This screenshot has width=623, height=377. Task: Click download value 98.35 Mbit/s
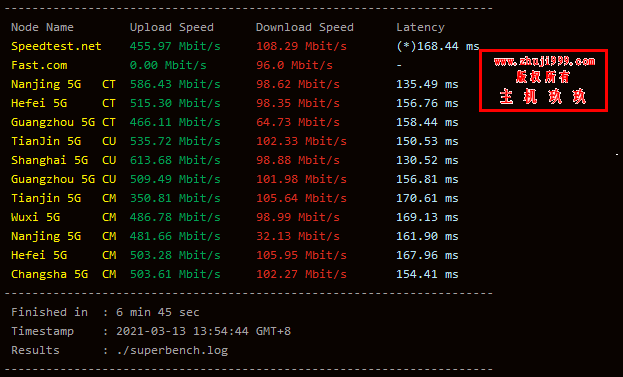[x=298, y=103]
